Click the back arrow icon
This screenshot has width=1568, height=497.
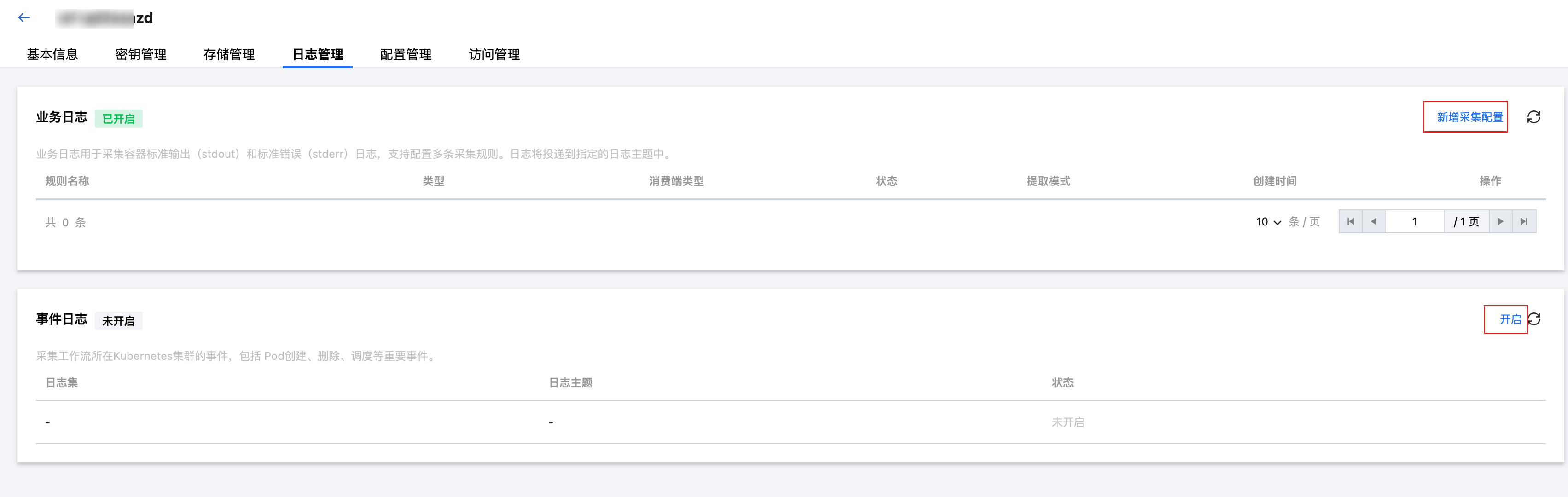24,17
